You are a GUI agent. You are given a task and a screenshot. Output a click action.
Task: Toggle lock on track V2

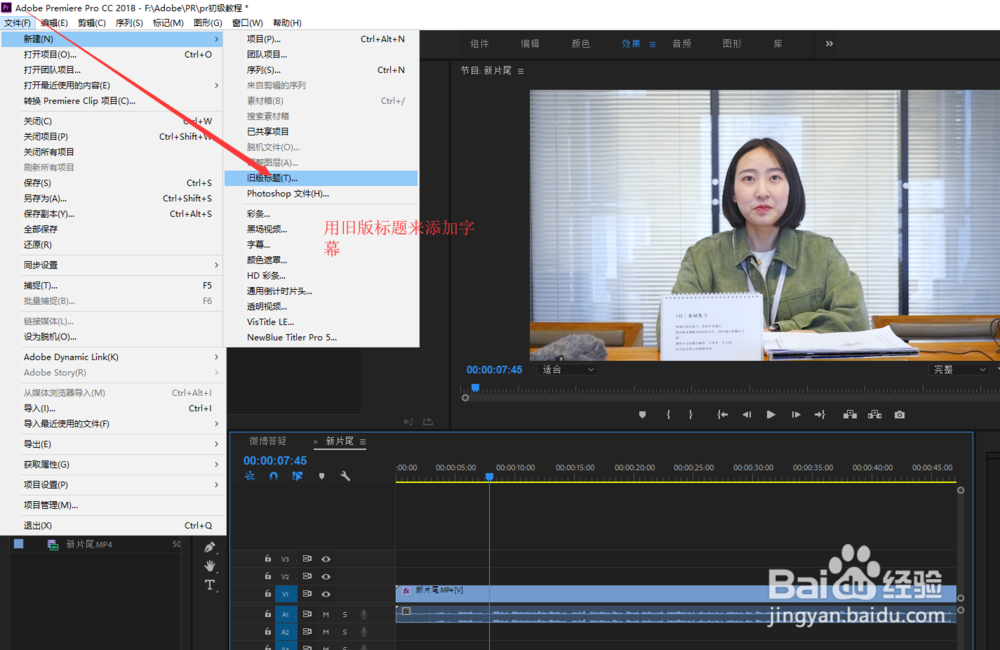(268, 576)
